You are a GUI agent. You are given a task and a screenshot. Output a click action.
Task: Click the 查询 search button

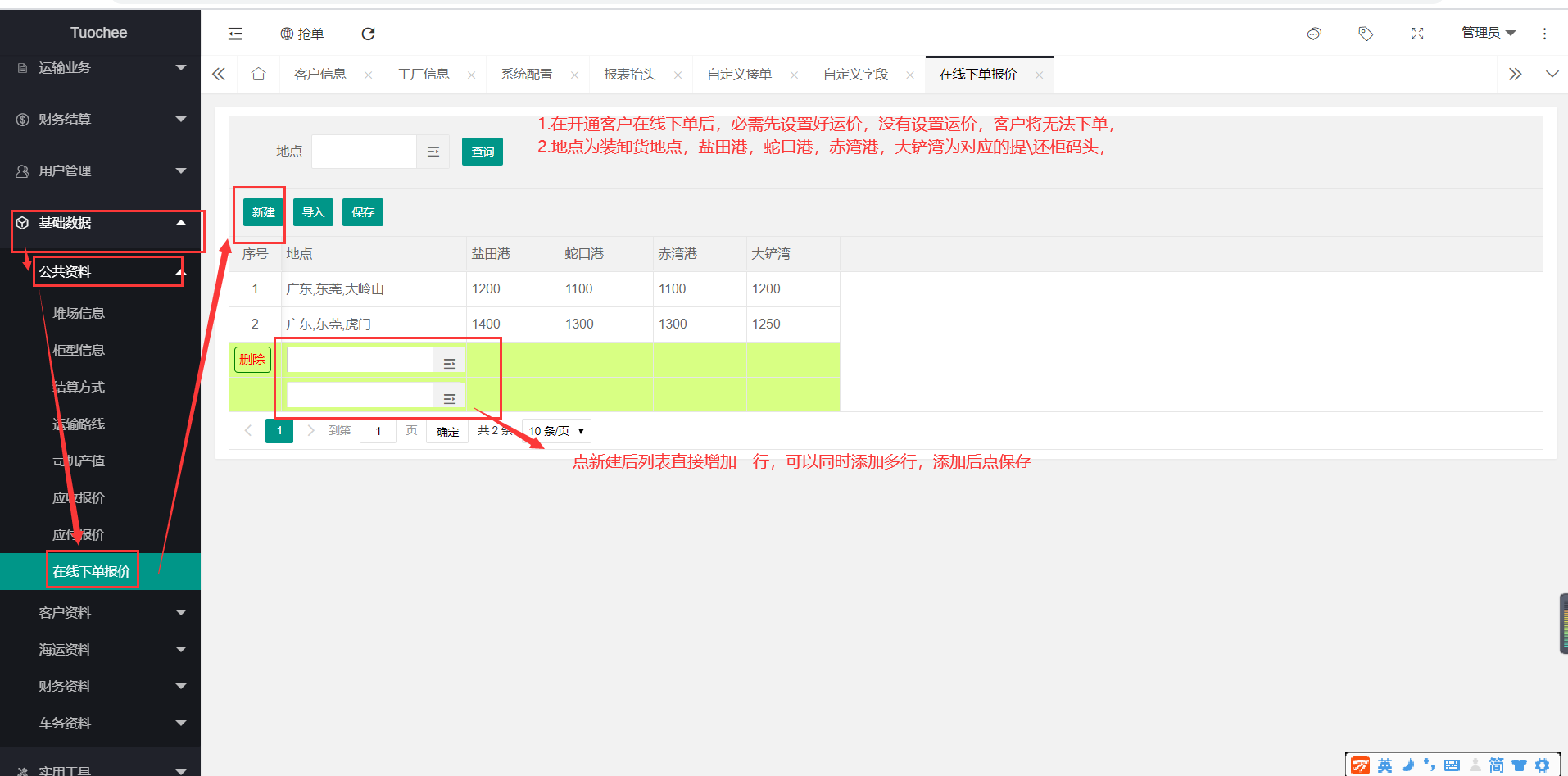pyautogui.click(x=483, y=152)
